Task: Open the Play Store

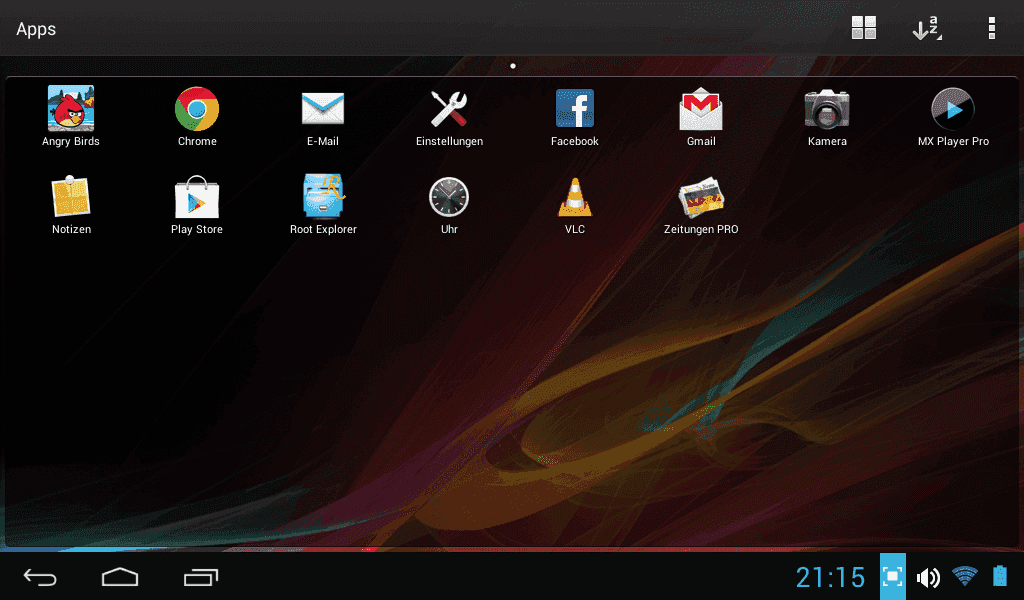Action: [197, 204]
